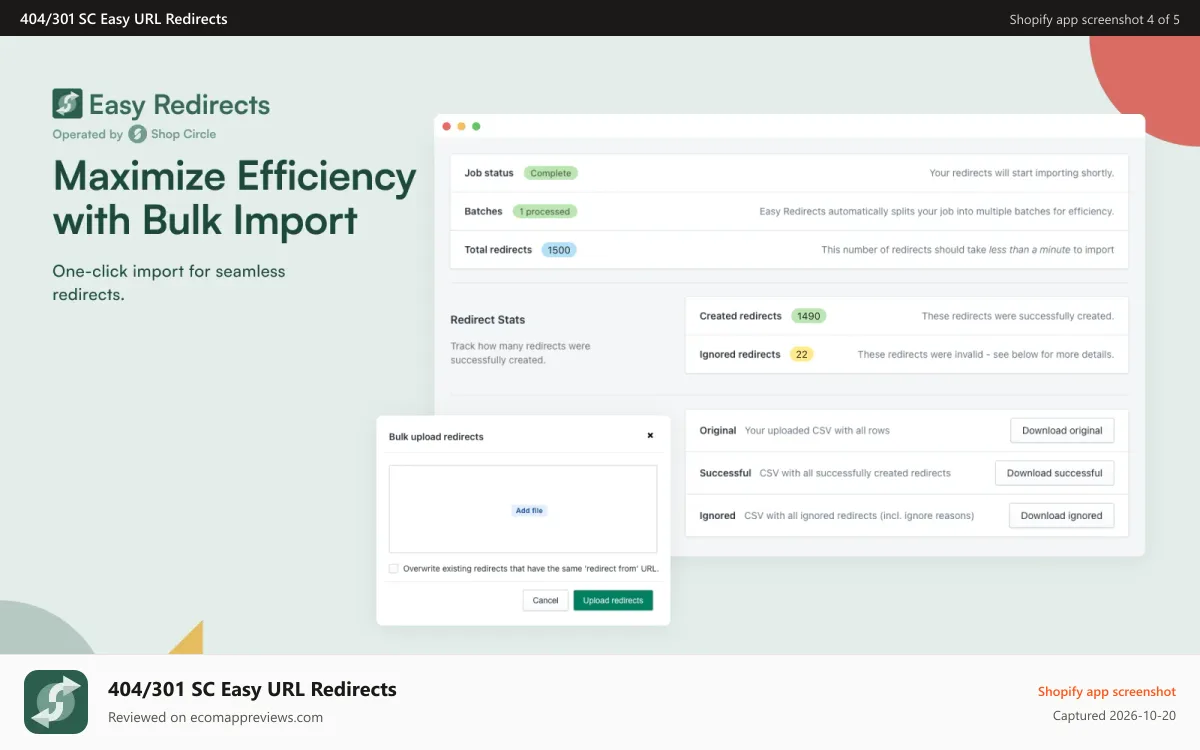The image size is (1200, 750).
Task: Click Your redirects will start importing shortly text
Action: tap(1021, 173)
